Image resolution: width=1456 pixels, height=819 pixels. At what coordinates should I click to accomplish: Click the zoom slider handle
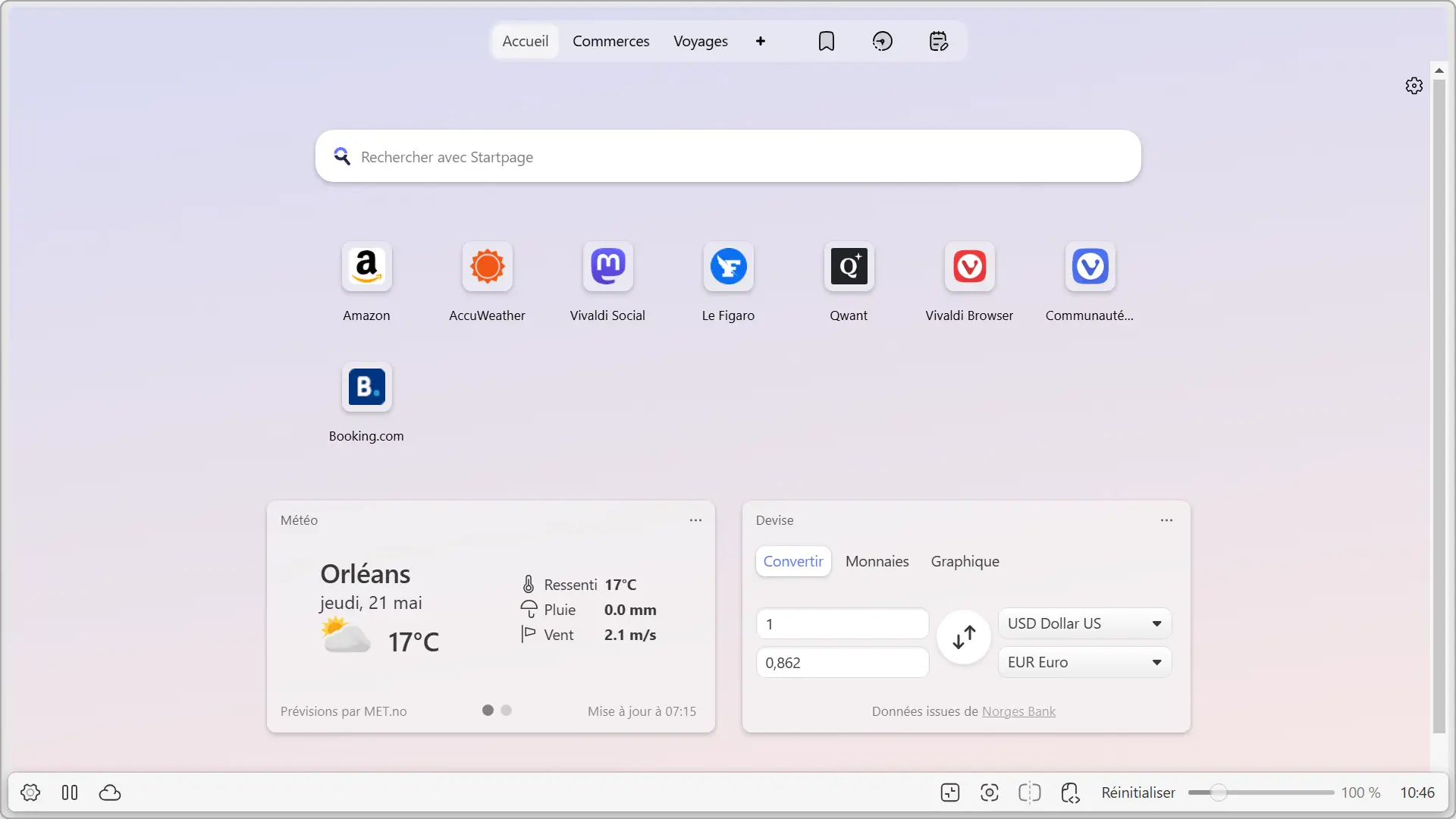pos(1219,792)
